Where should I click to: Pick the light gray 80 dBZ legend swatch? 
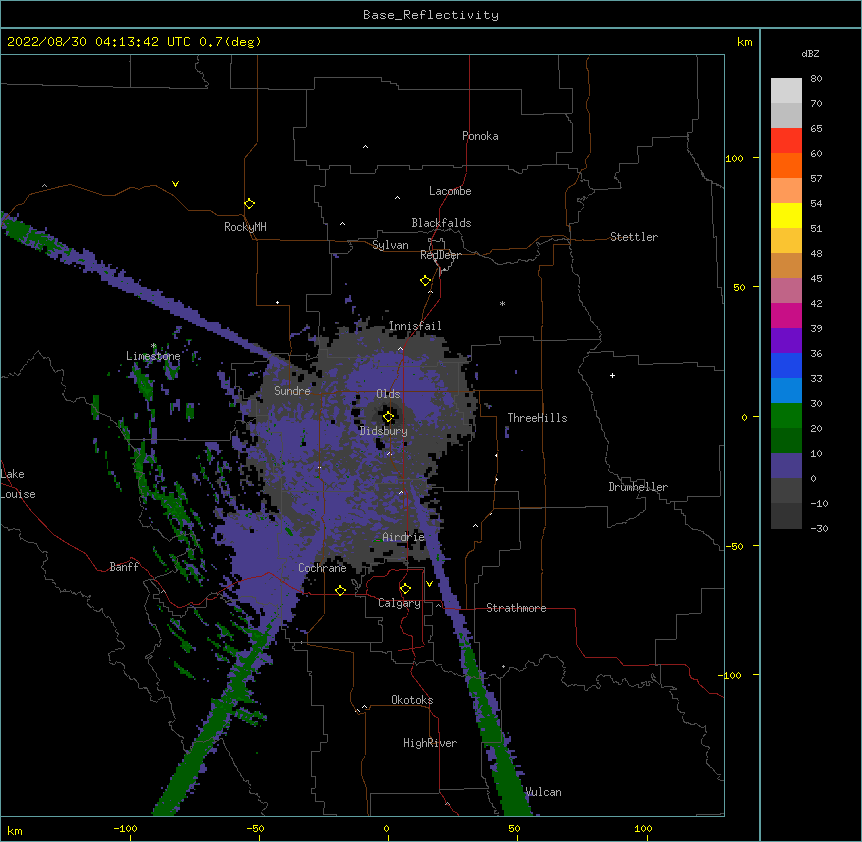click(x=786, y=91)
